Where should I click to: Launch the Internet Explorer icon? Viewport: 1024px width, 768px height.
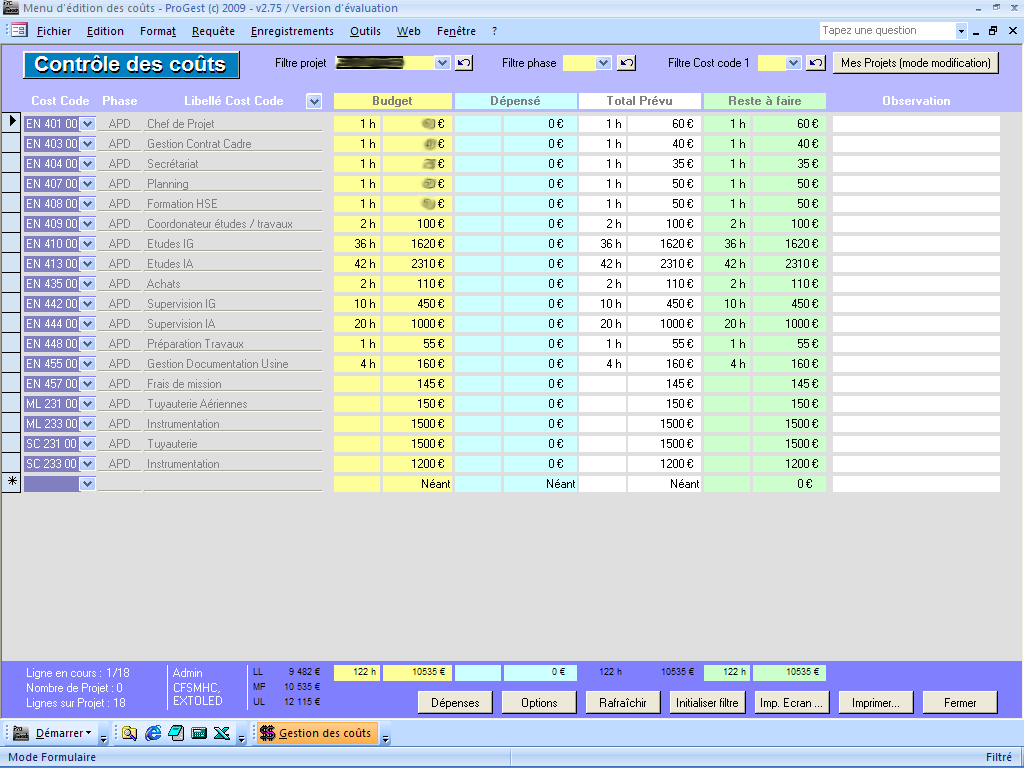153,733
